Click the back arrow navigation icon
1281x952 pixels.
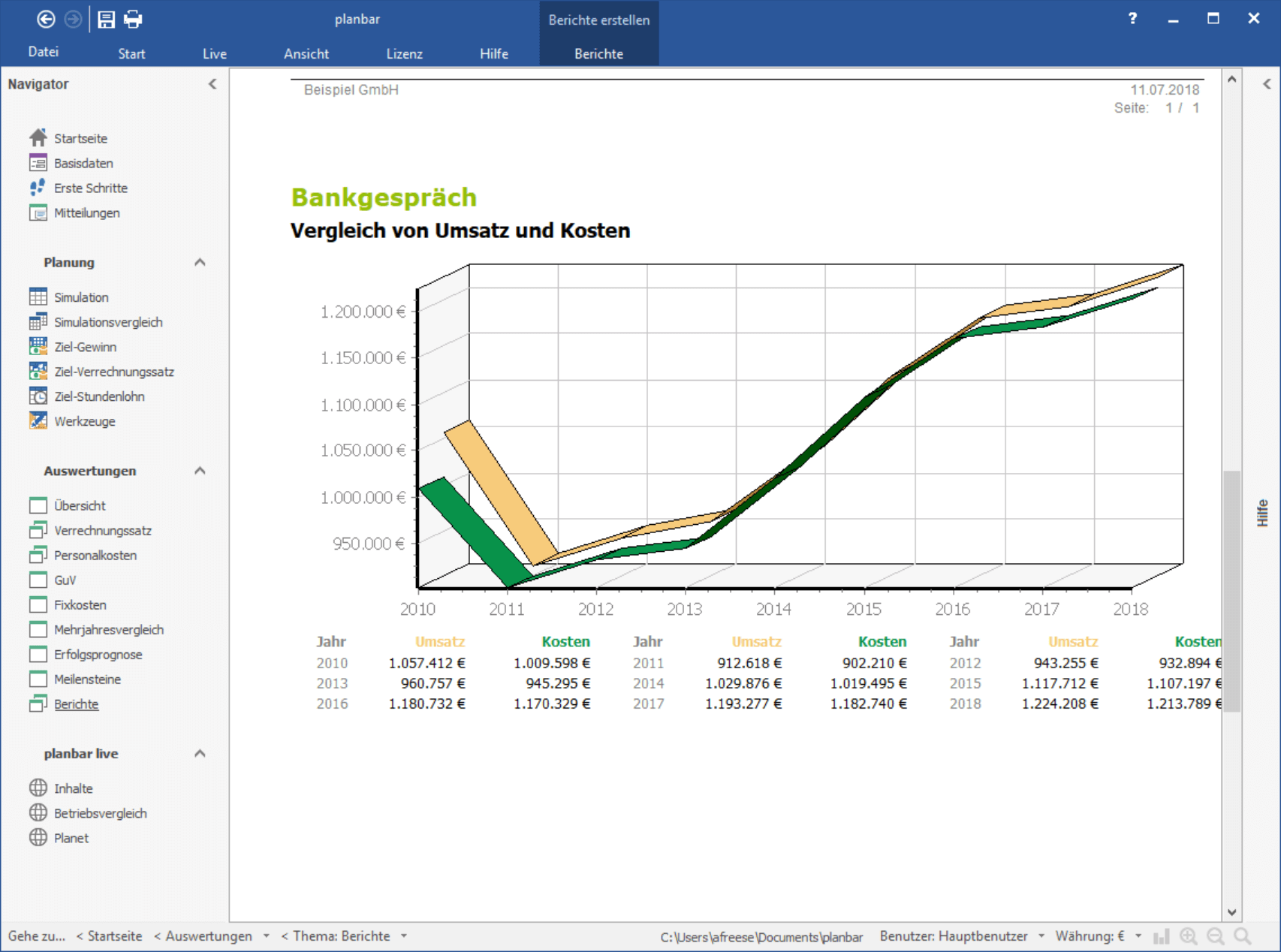pyautogui.click(x=46, y=20)
